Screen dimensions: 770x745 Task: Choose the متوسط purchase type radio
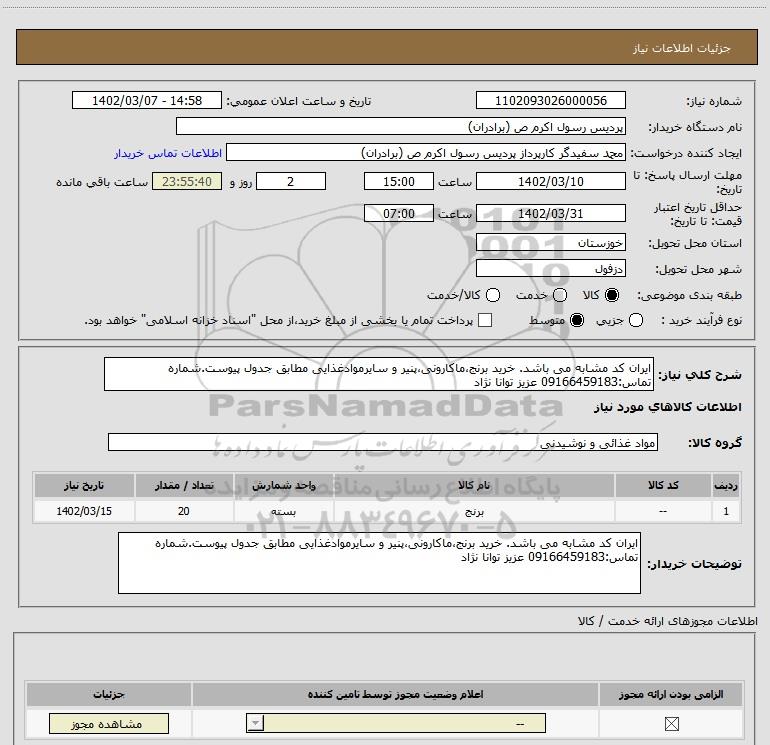pyautogui.click(x=577, y=321)
